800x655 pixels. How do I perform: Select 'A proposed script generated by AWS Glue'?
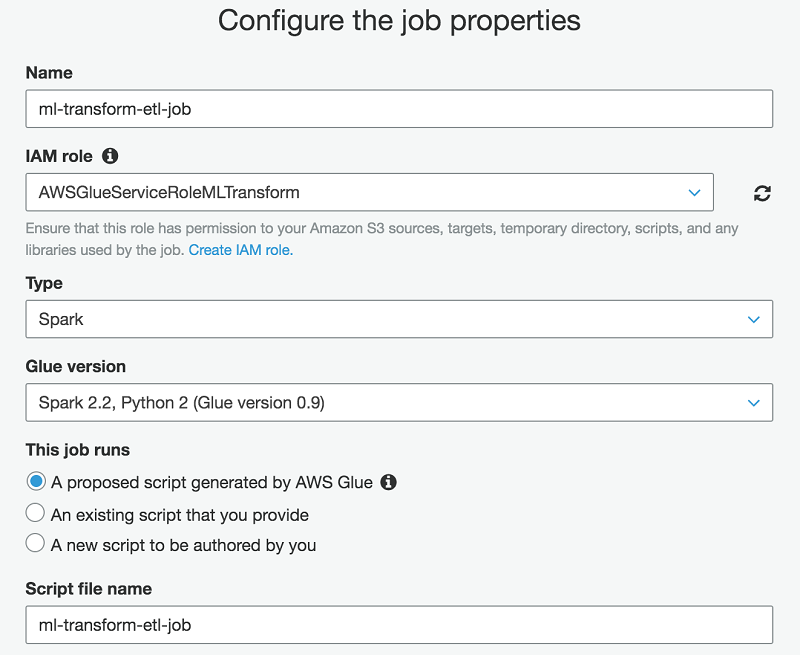pos(36,482)
